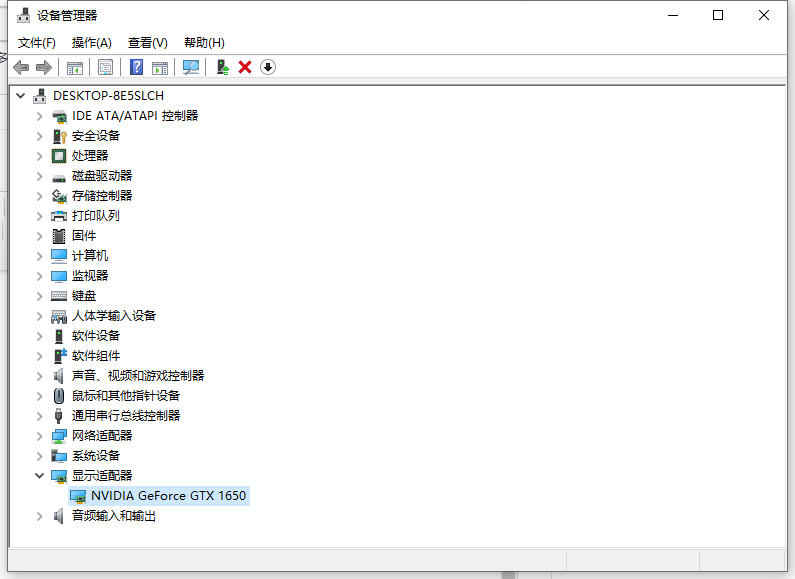795x579 pixels.
Task: Click the Properties sheet toolbar icon
Action: tap(105, 67)
